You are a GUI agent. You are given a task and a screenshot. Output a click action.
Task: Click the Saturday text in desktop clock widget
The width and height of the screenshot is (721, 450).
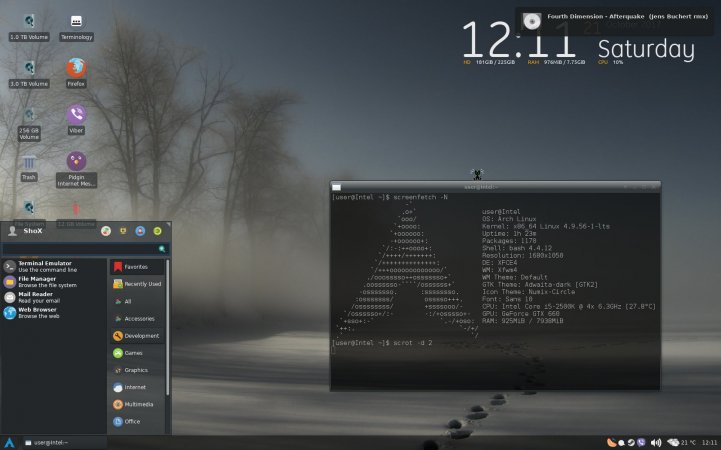click(x=646, y=49)
